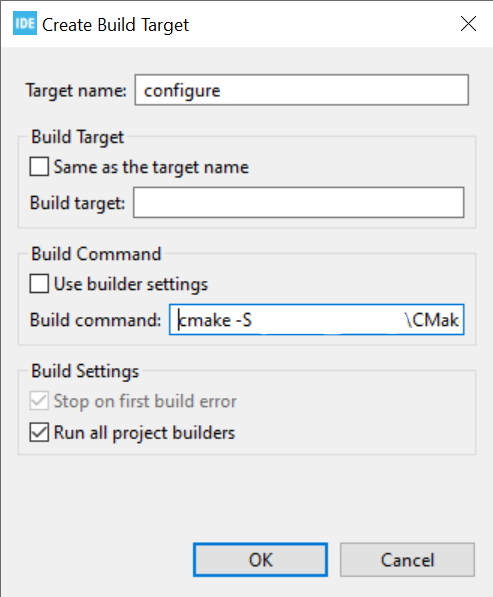This screenshot has width=493, height=597.
Task: Close the Create Build Target dialog
Action: (x=468, y=24)
